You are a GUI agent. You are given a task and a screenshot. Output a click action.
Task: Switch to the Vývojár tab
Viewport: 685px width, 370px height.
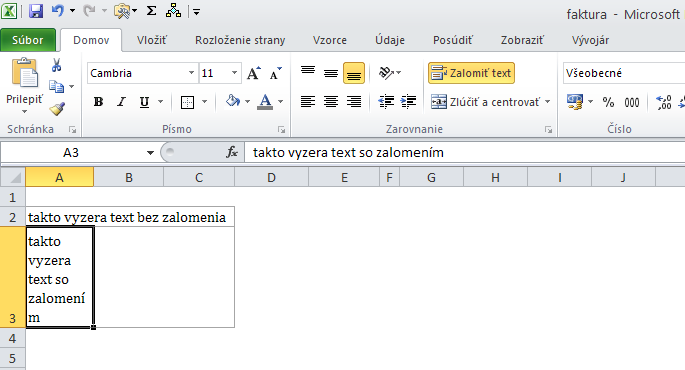pyautogui.click(x=590, y=40)
